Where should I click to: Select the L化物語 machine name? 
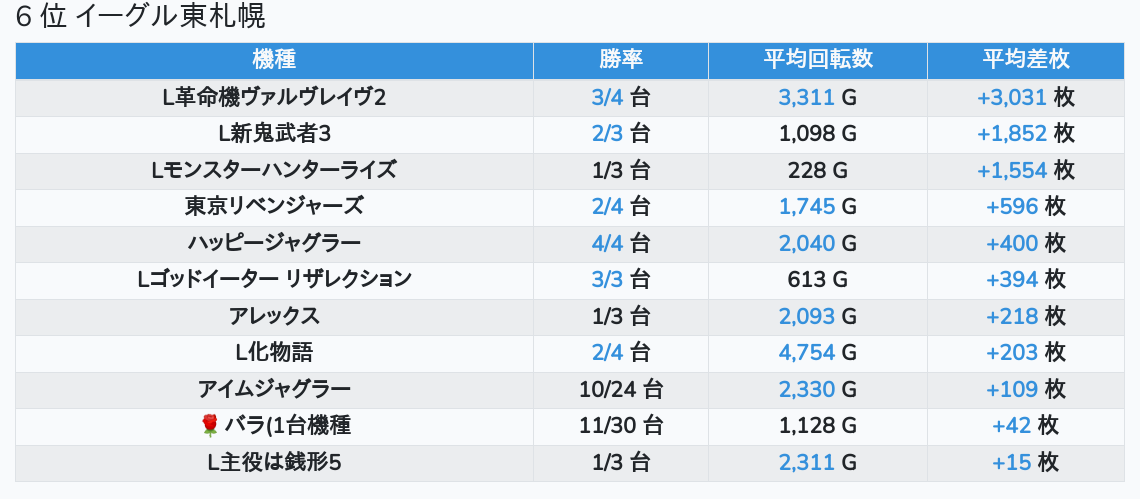coord(274,352)
